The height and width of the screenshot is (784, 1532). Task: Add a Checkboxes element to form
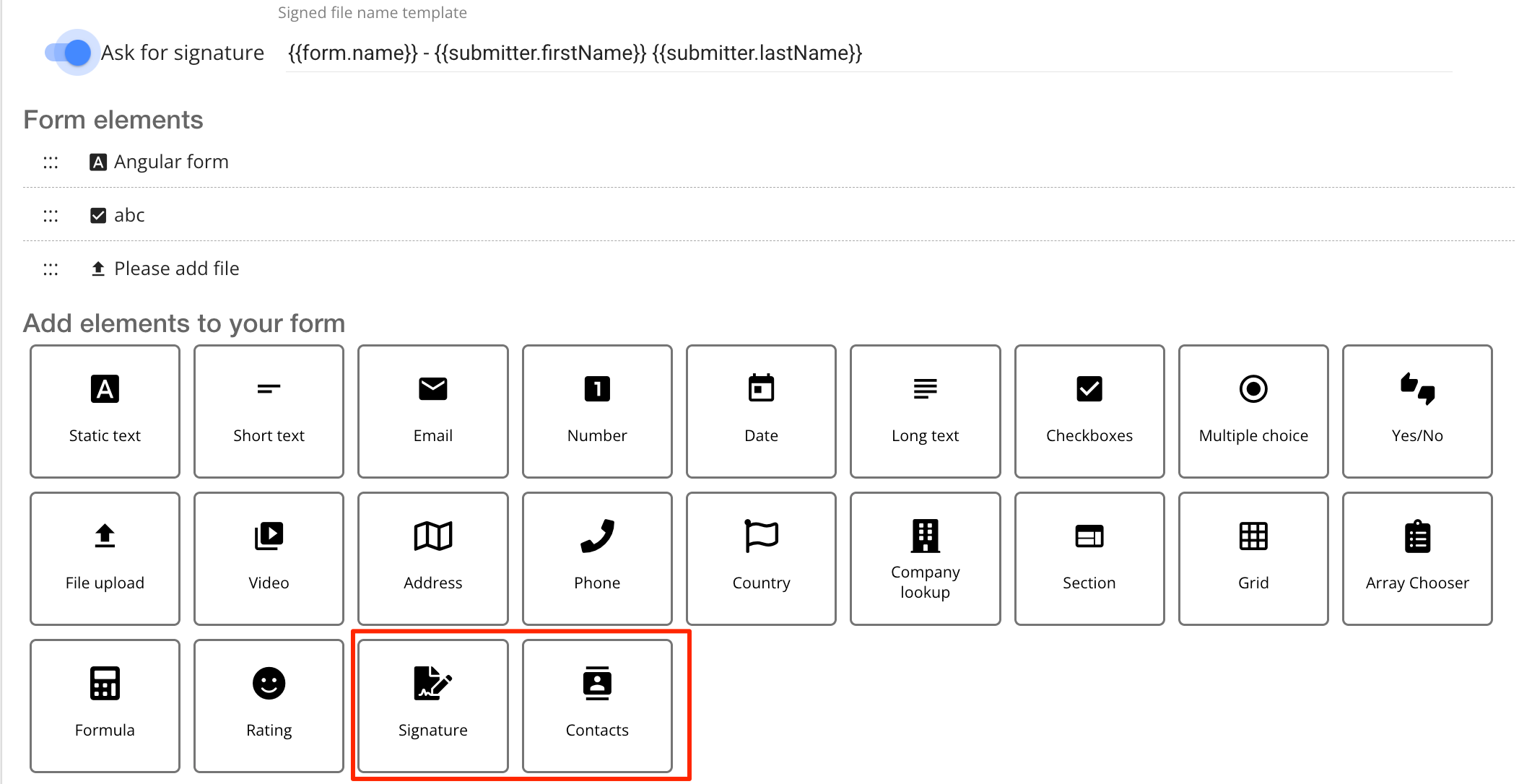point(1089,411)
